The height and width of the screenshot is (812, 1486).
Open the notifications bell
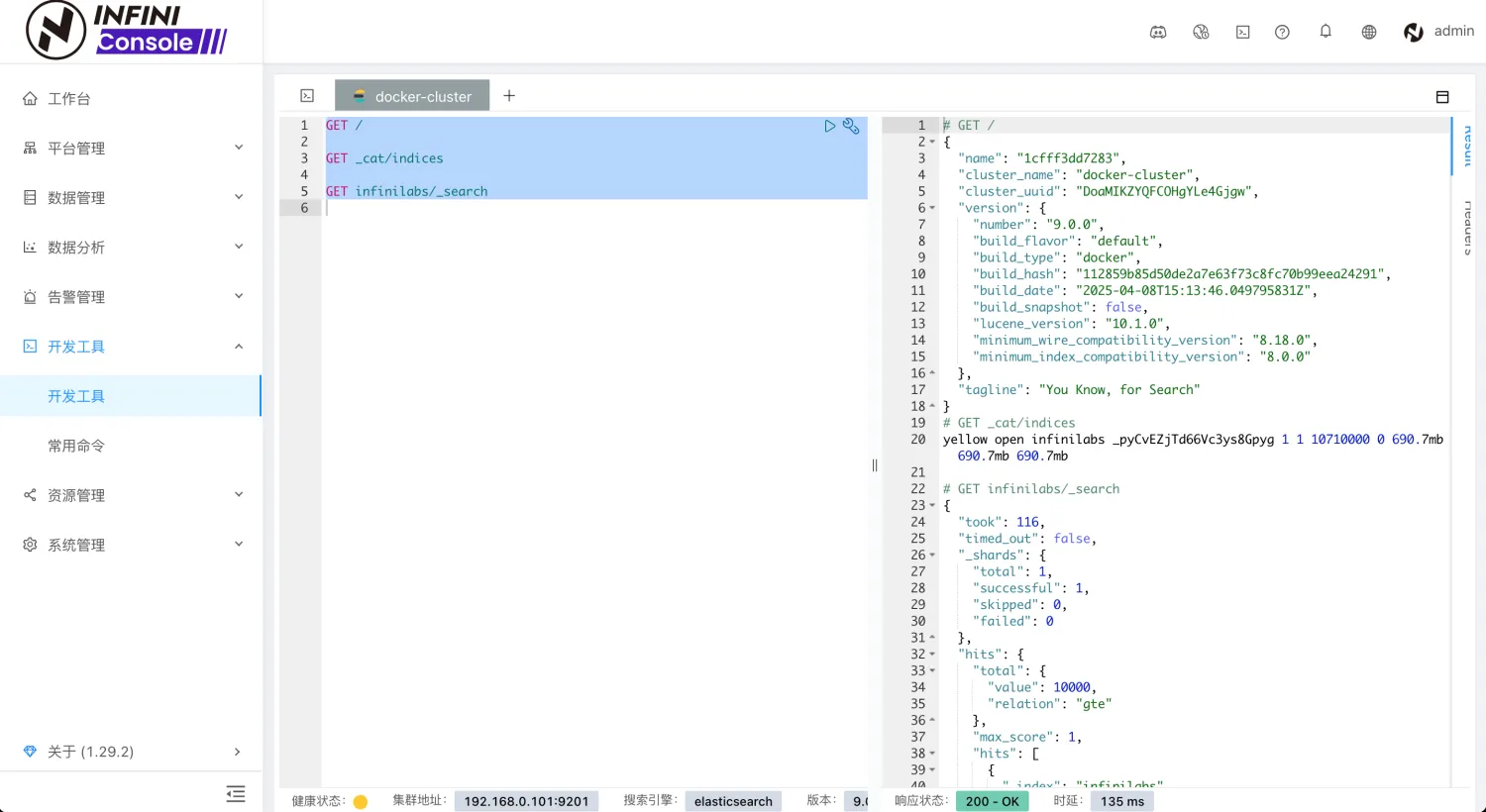coord(1326,32)
